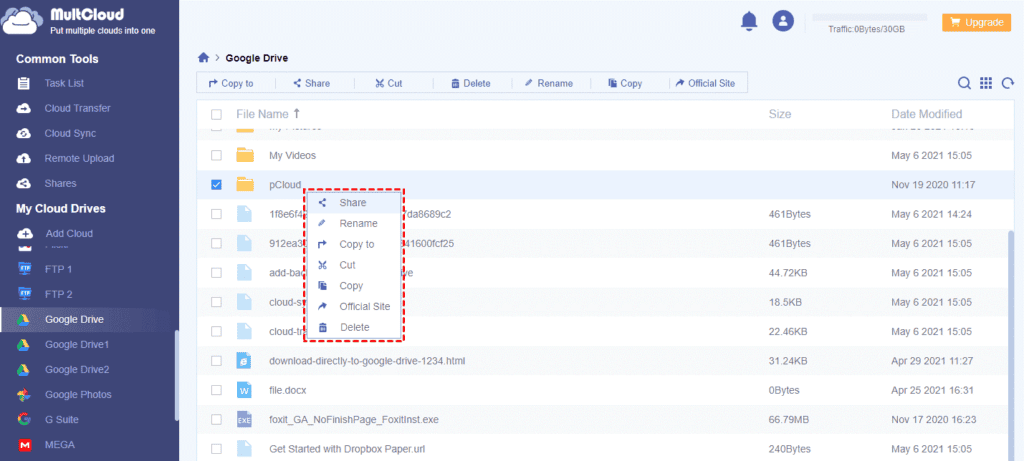
Task: Sort by File Name column header
Action: [268, 114]
